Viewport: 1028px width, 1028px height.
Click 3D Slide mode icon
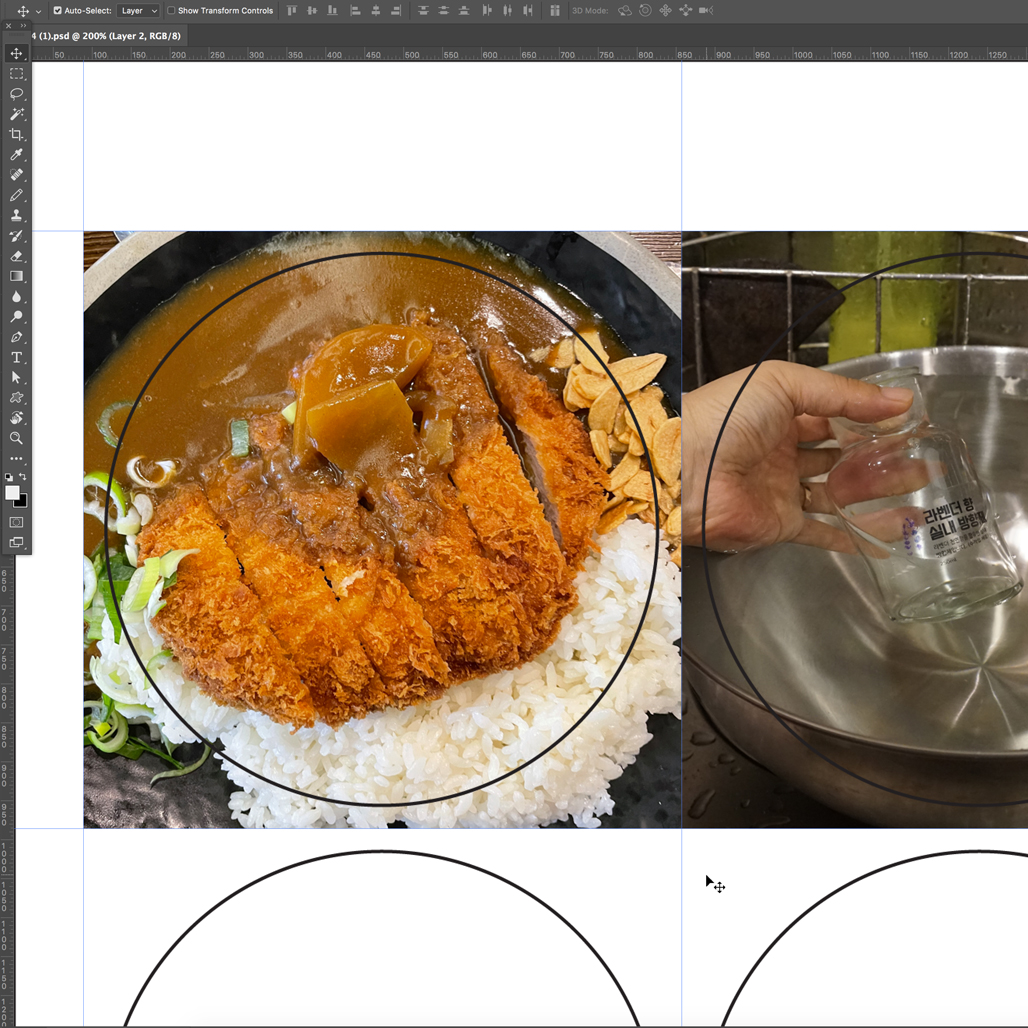pyautogui.click(x=686, y=10)
